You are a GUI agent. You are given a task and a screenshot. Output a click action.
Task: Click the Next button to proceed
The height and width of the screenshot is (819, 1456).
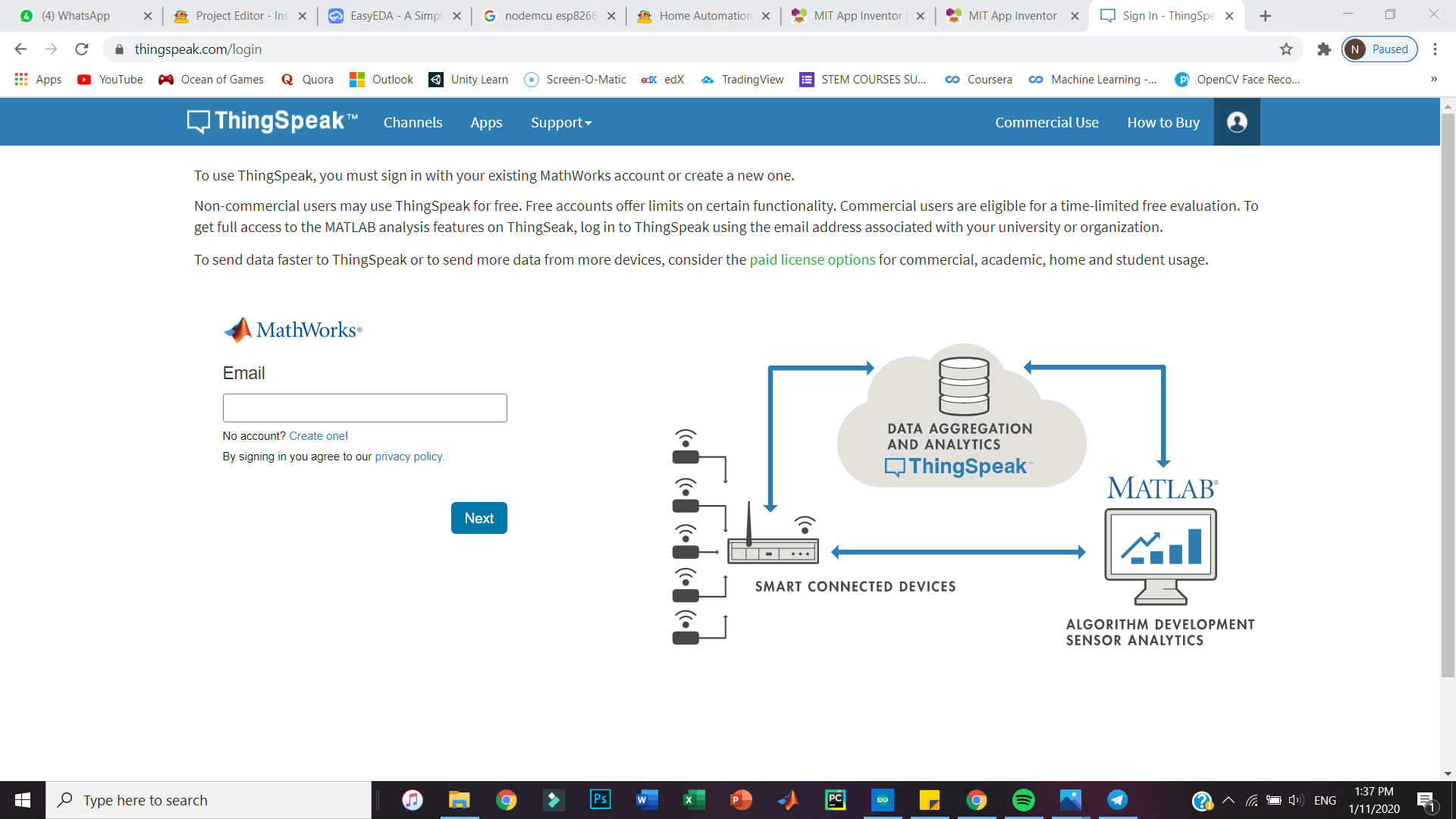[x=479, y=517]
